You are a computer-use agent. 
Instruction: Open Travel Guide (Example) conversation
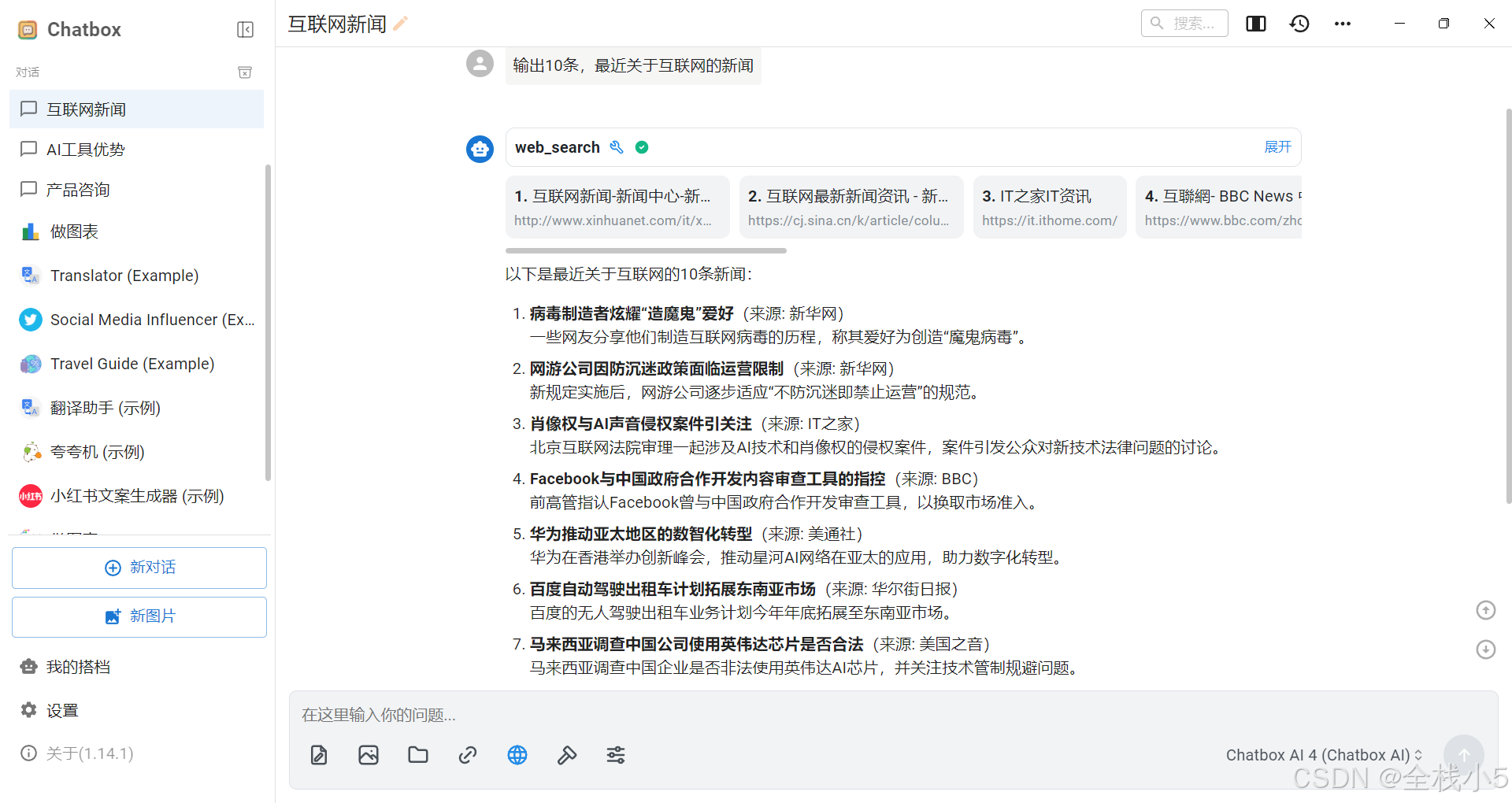pyautogui.click(x=136, y=364)
